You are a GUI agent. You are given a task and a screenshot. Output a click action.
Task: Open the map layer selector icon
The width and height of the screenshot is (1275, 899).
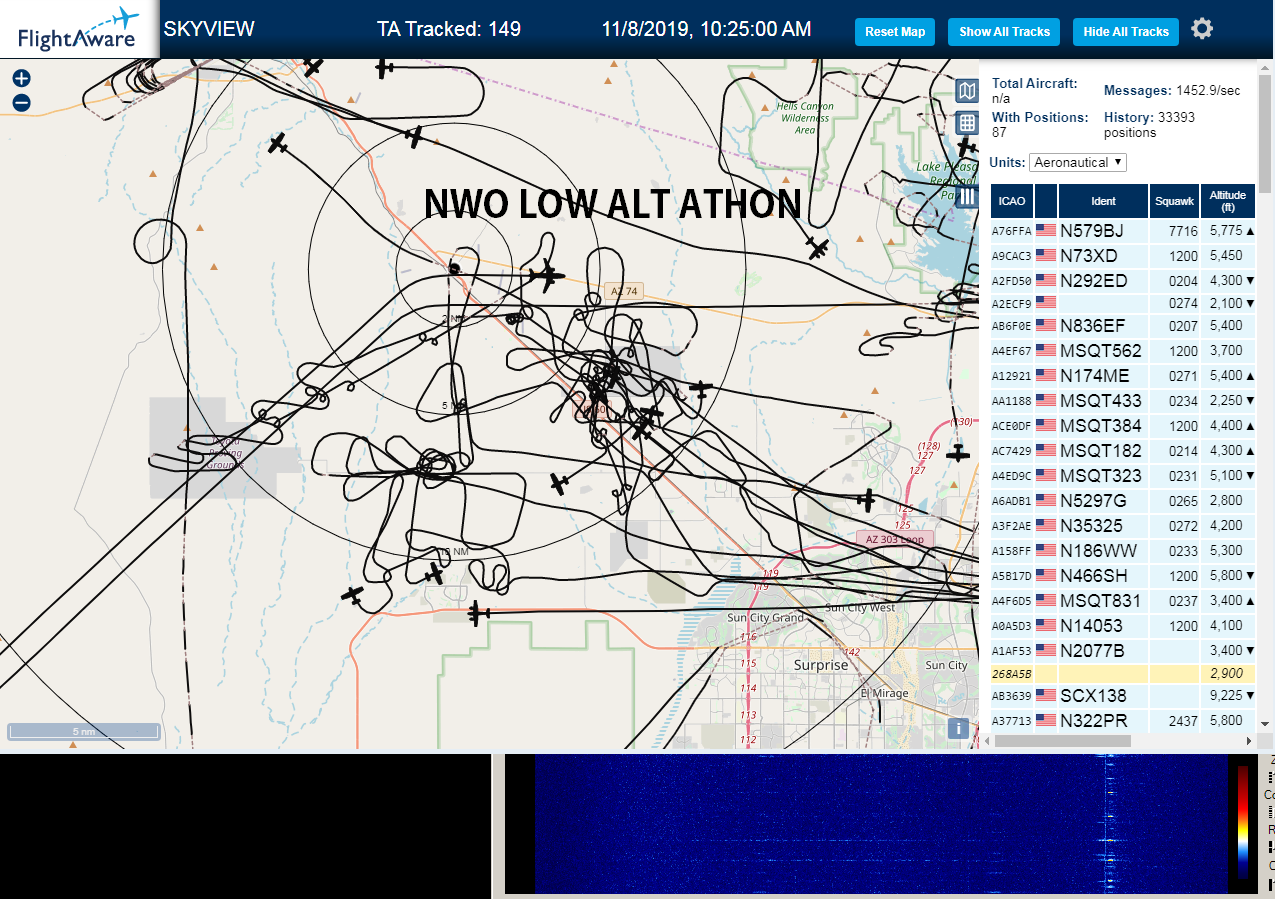pyautogui.click(x=966, y=92)
